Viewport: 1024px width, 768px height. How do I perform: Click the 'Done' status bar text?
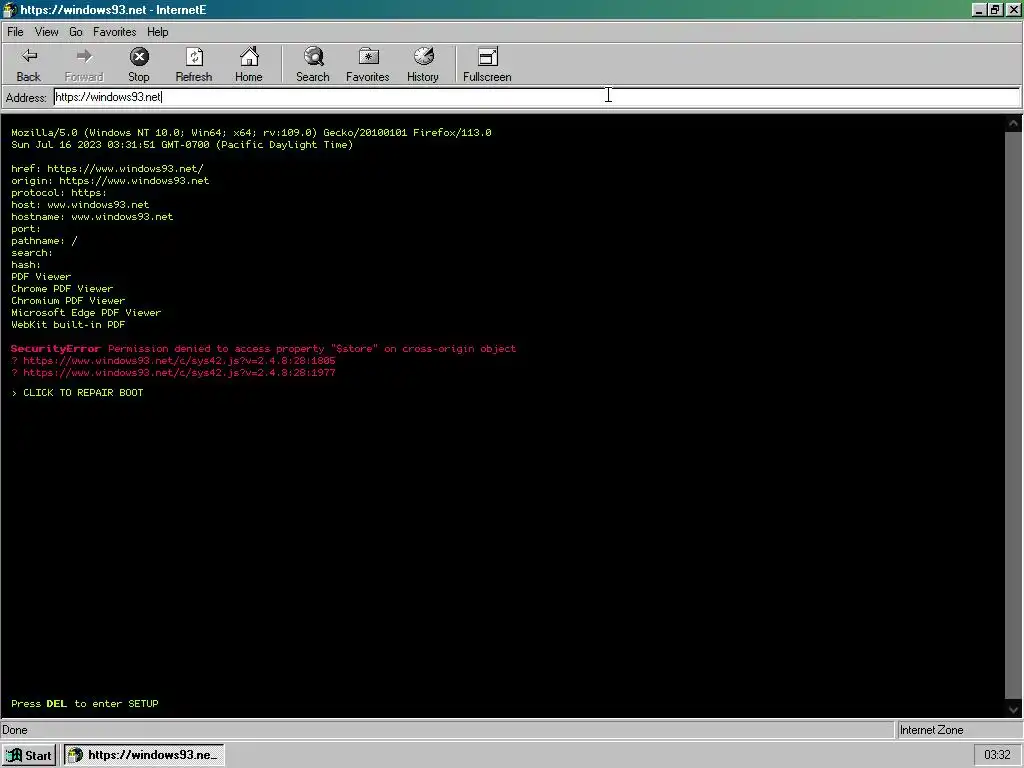15,730
